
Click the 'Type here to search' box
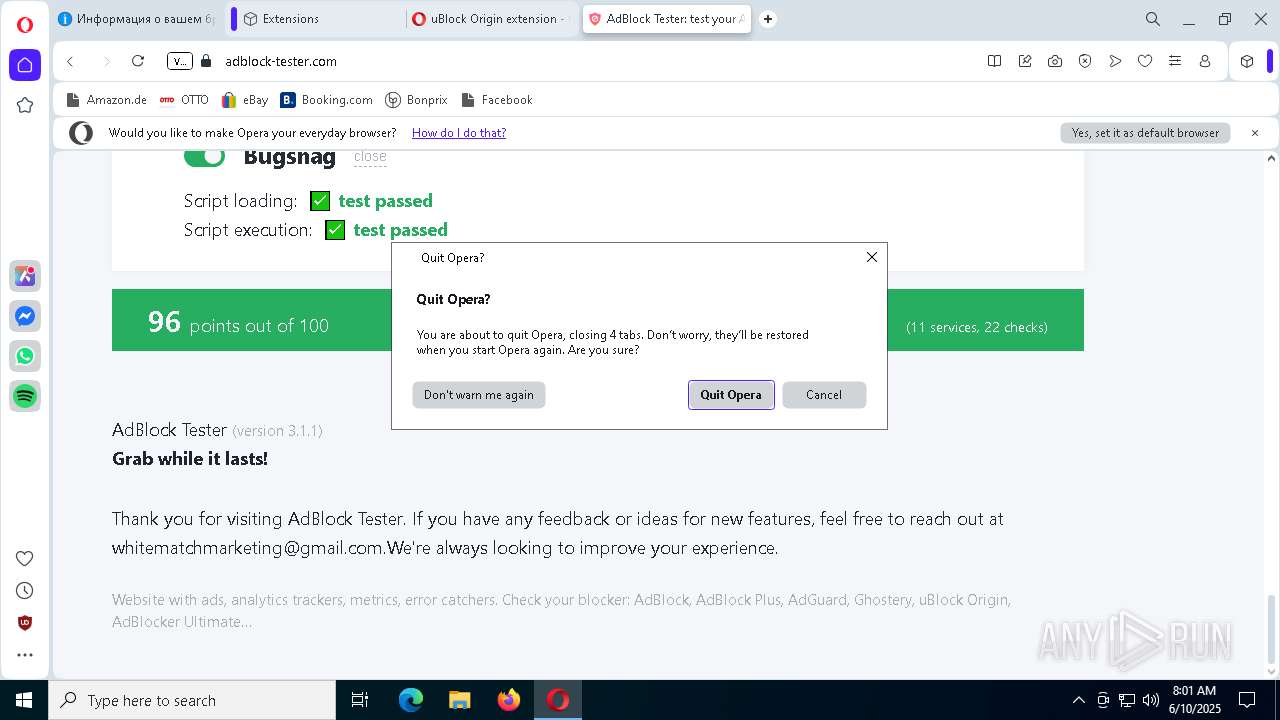click(x=192, y=700)
